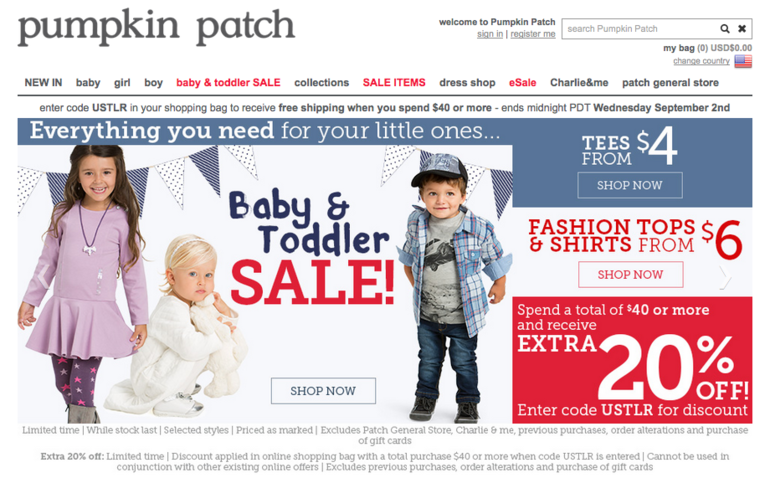Open patch general store menu

(670, 82)
